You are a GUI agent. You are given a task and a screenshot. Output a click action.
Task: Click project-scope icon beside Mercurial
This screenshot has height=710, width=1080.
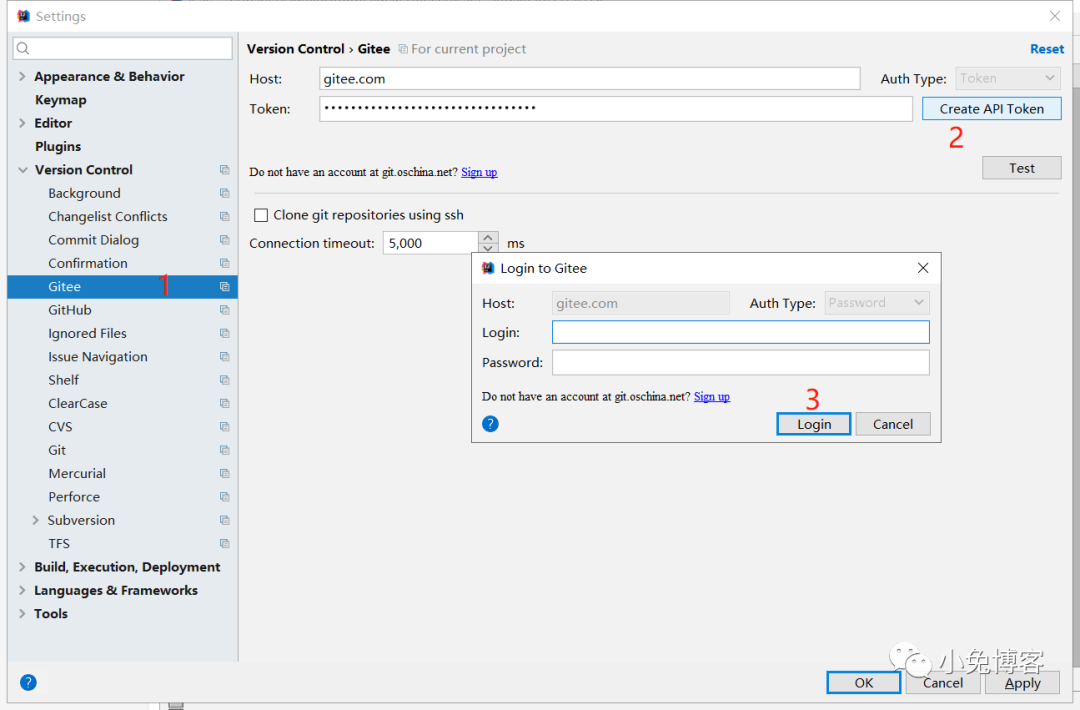coord(225,474)
